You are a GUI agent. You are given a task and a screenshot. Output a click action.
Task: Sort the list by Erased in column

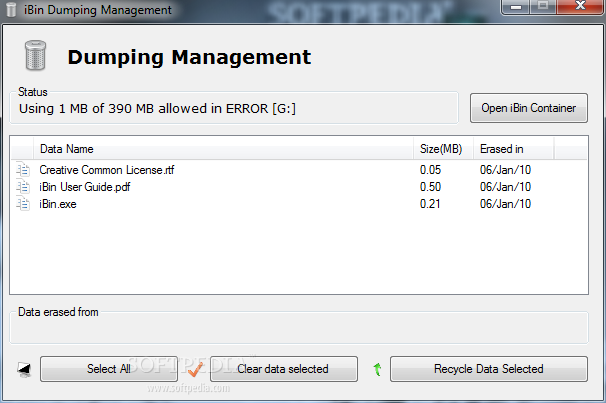(513, 149)
